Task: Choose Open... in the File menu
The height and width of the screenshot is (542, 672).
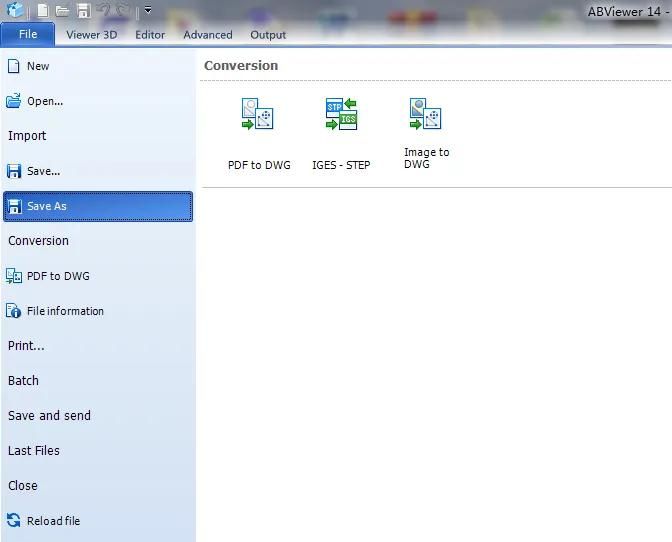Action: coord(98,101)
